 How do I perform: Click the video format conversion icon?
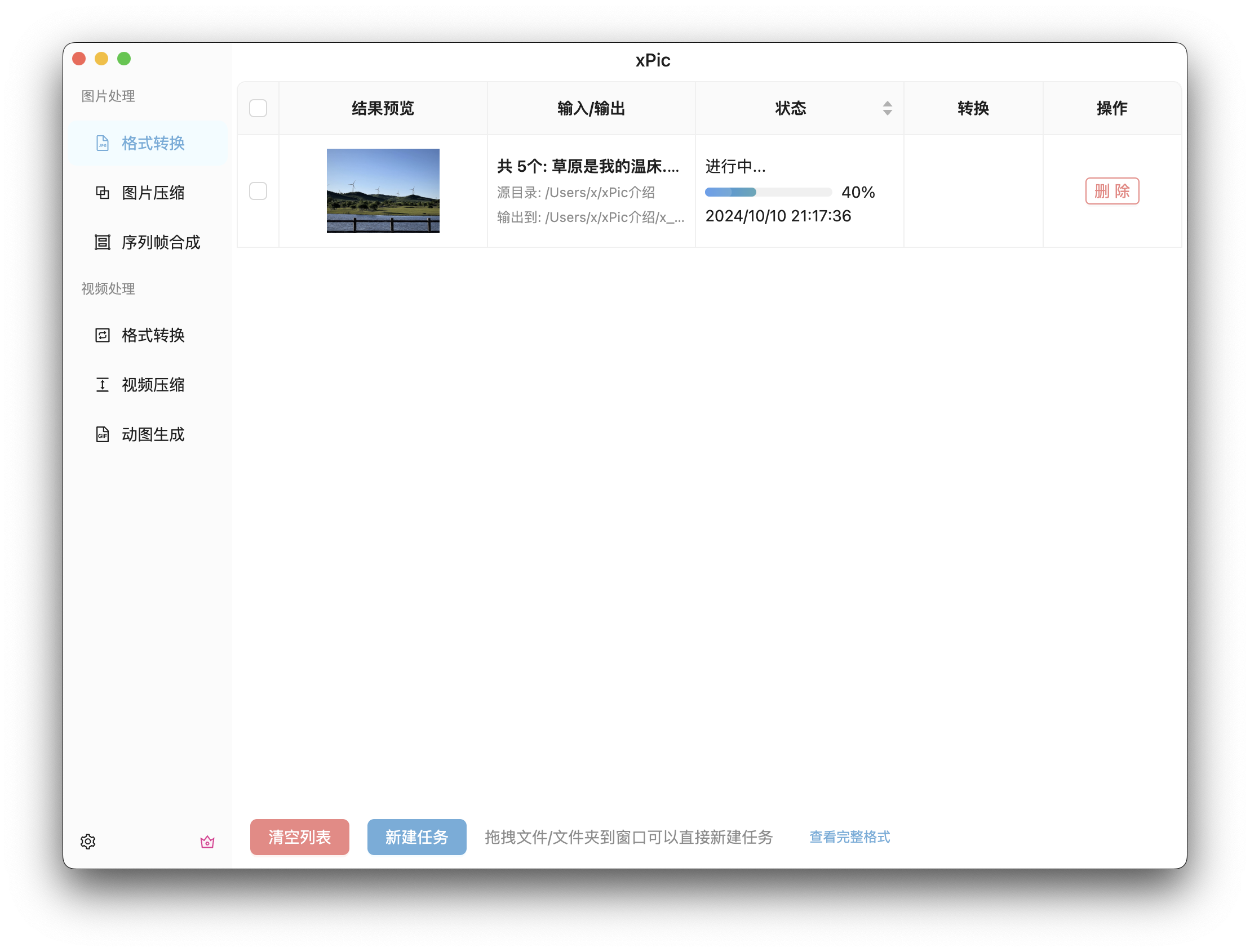(102, 336)
